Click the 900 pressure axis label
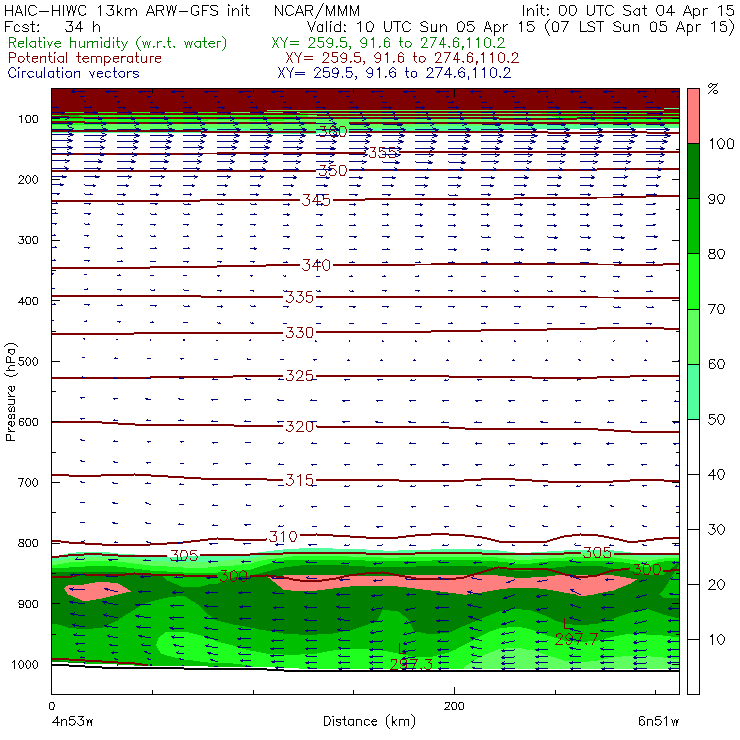This screenshot has height=740, width=740. [x=28, y=604]
